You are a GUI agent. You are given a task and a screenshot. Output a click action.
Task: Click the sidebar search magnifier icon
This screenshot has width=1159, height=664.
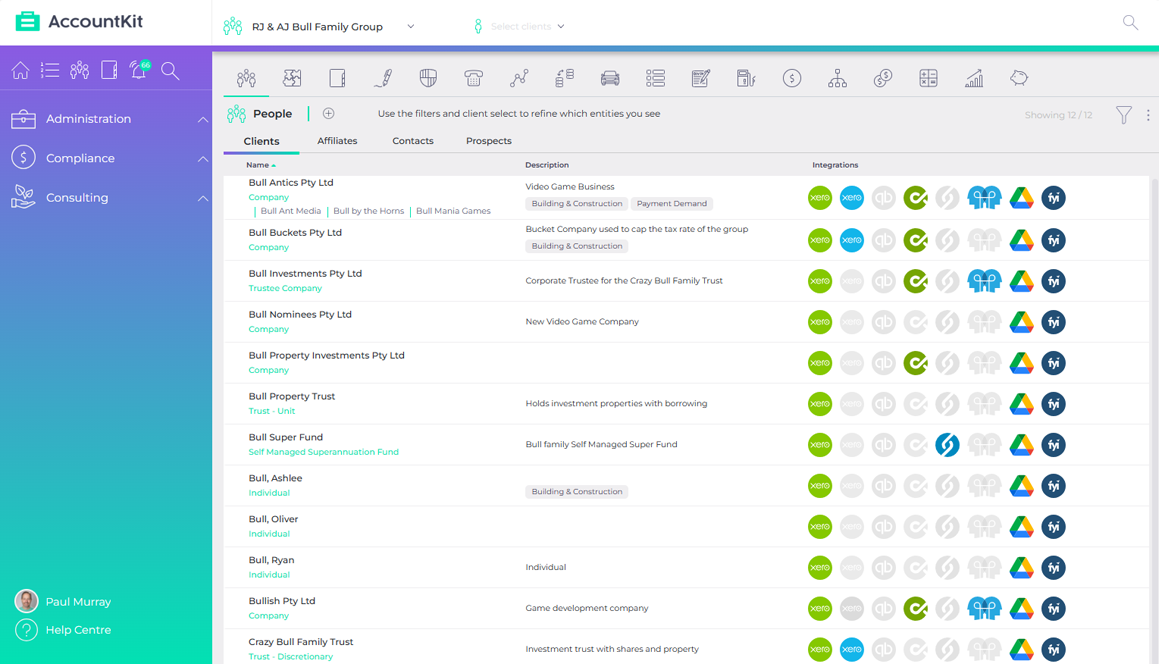point(170,71)
